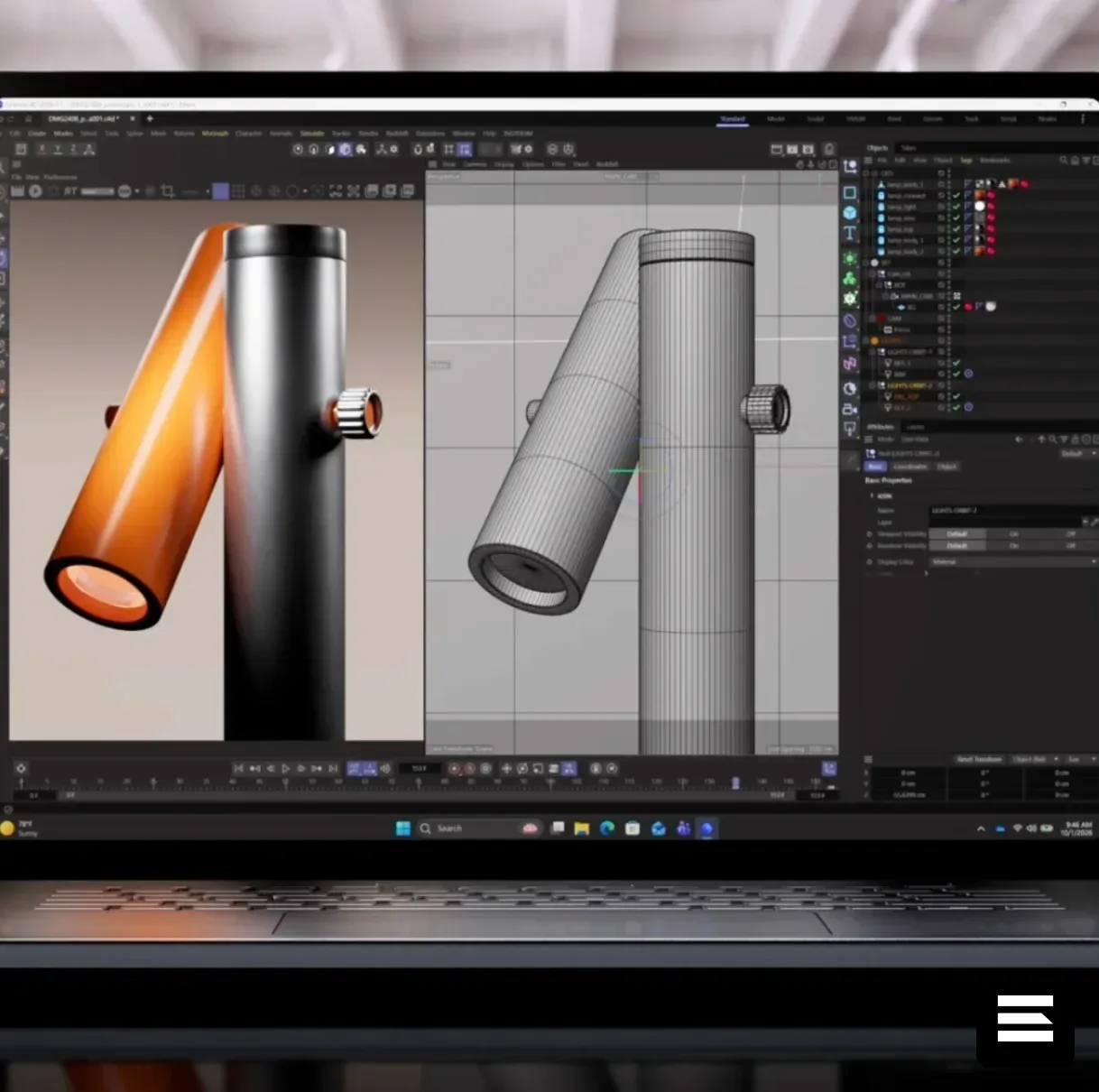Open the Simulate menu
Viewport: 1099px width, 1092px height.
pyautogui.click(x=312, y=134)
